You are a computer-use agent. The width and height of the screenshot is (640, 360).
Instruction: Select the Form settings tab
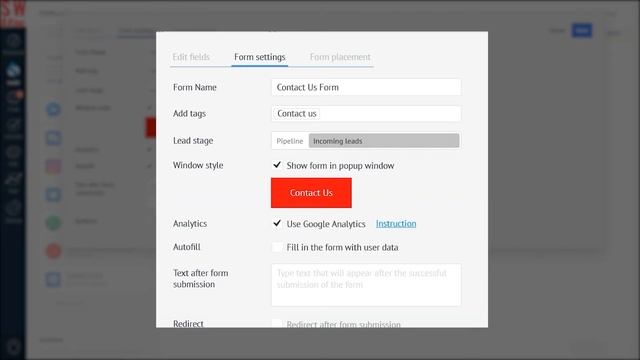pyautogui.click(x=260, y=57)
